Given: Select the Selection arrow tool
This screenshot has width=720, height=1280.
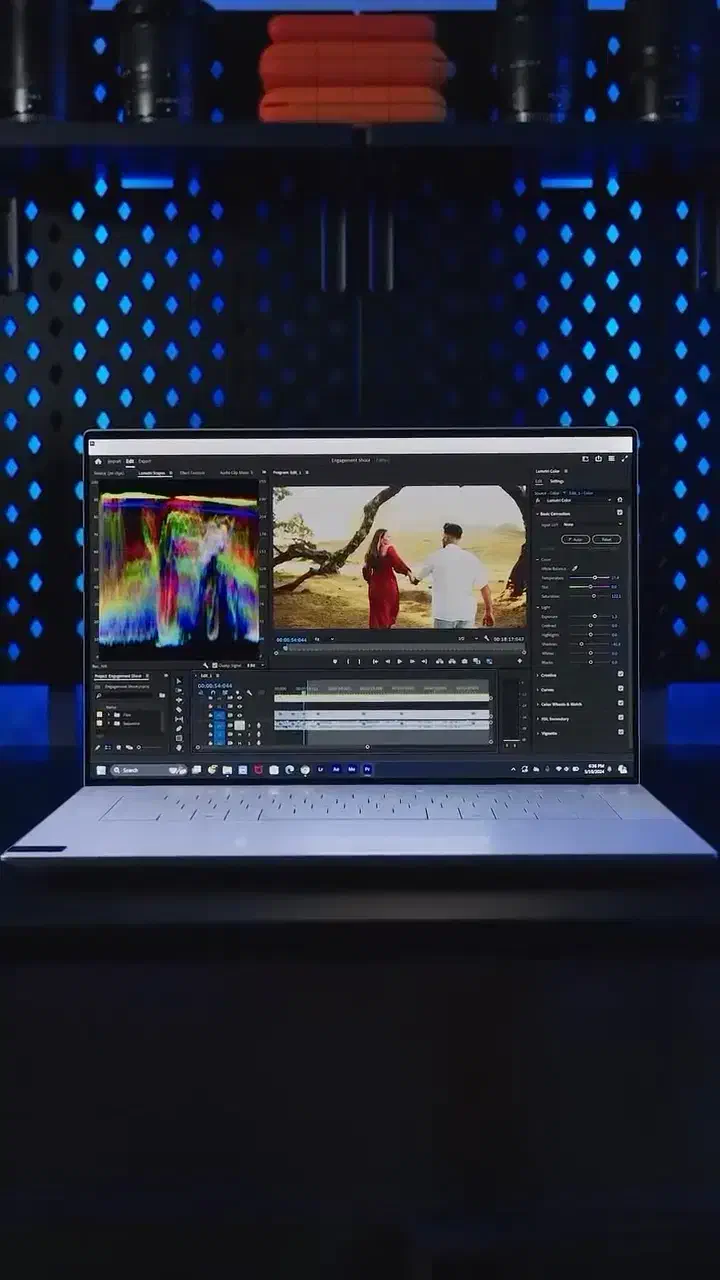Looking at the screenshot, I should [179, 681].
